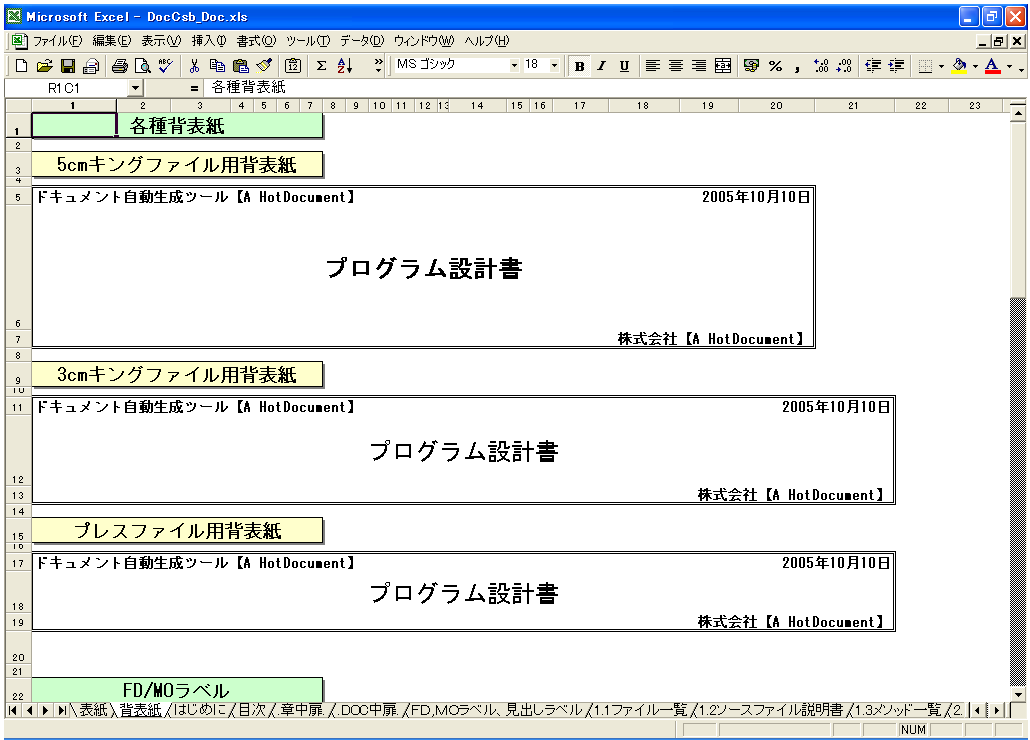The image size is (1030, 740).
Task: Expand more standard toolbar buttons chevron
Action: (x=378, y=65)
